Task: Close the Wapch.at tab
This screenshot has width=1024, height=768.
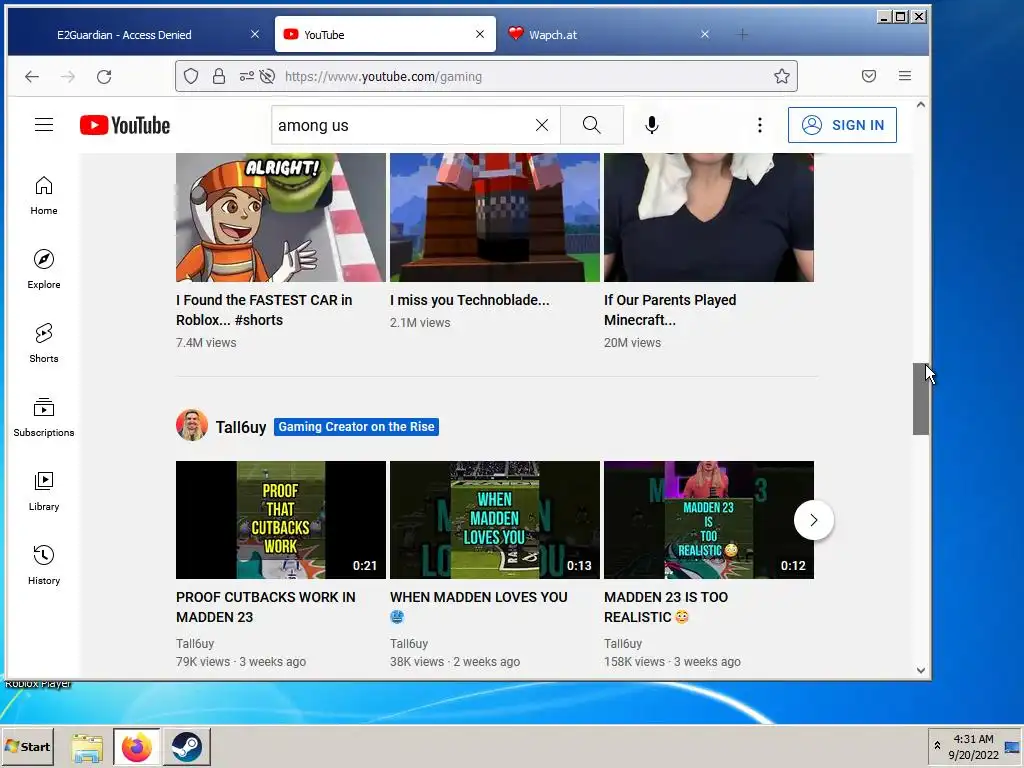Action: click(705, 34)
